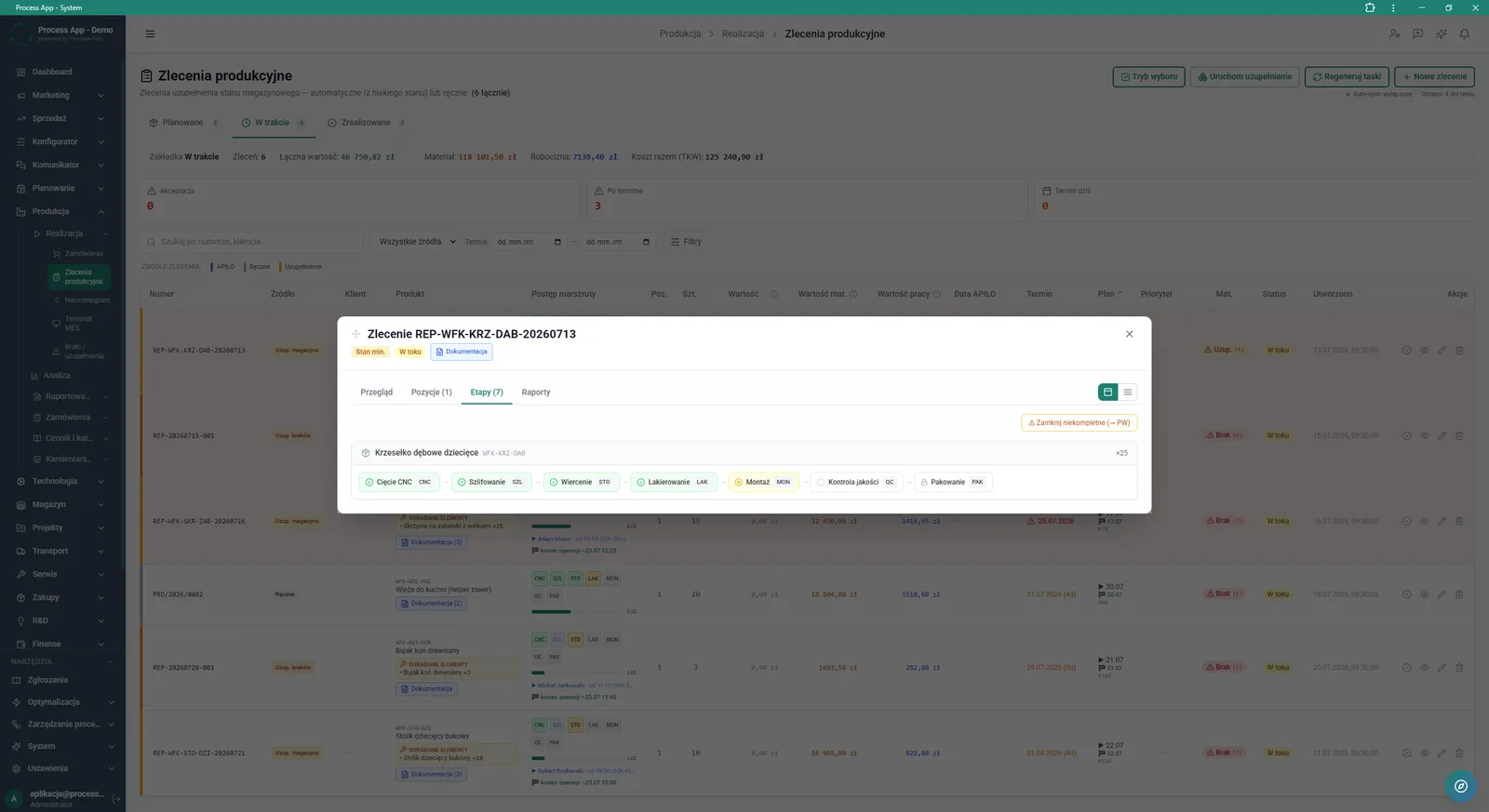
Task: Switch stages to card view toggle
Action: click(1107, 393)
